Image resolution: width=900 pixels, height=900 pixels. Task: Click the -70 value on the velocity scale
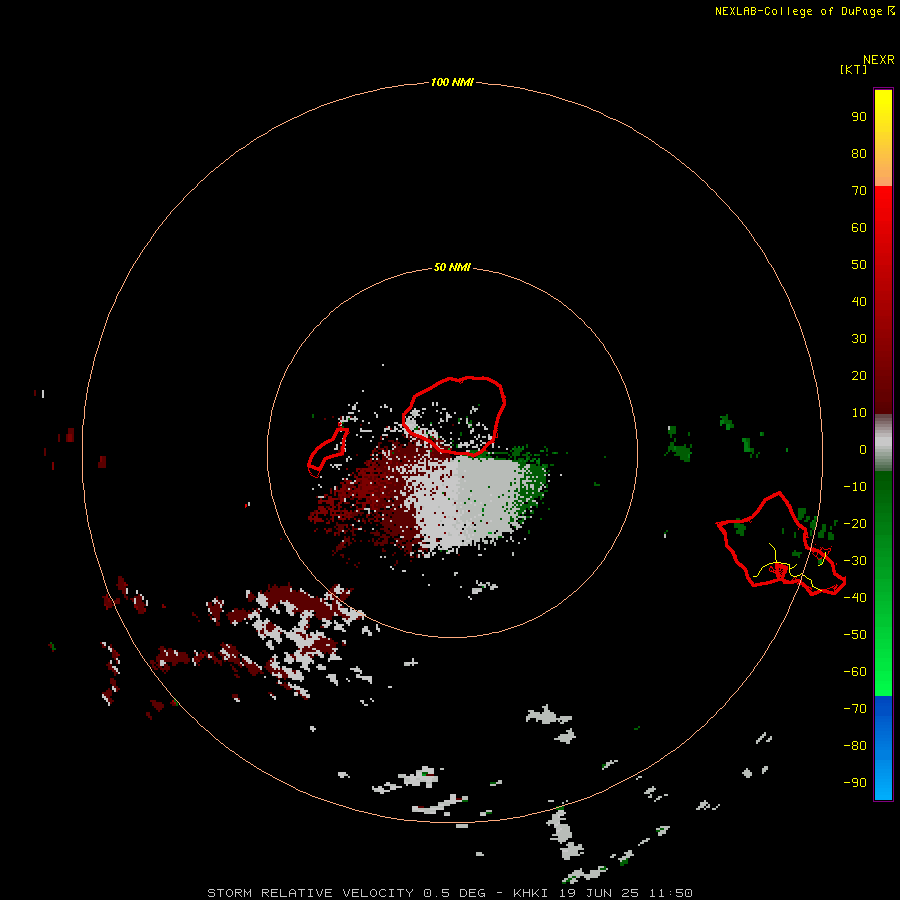coord(855,709)
